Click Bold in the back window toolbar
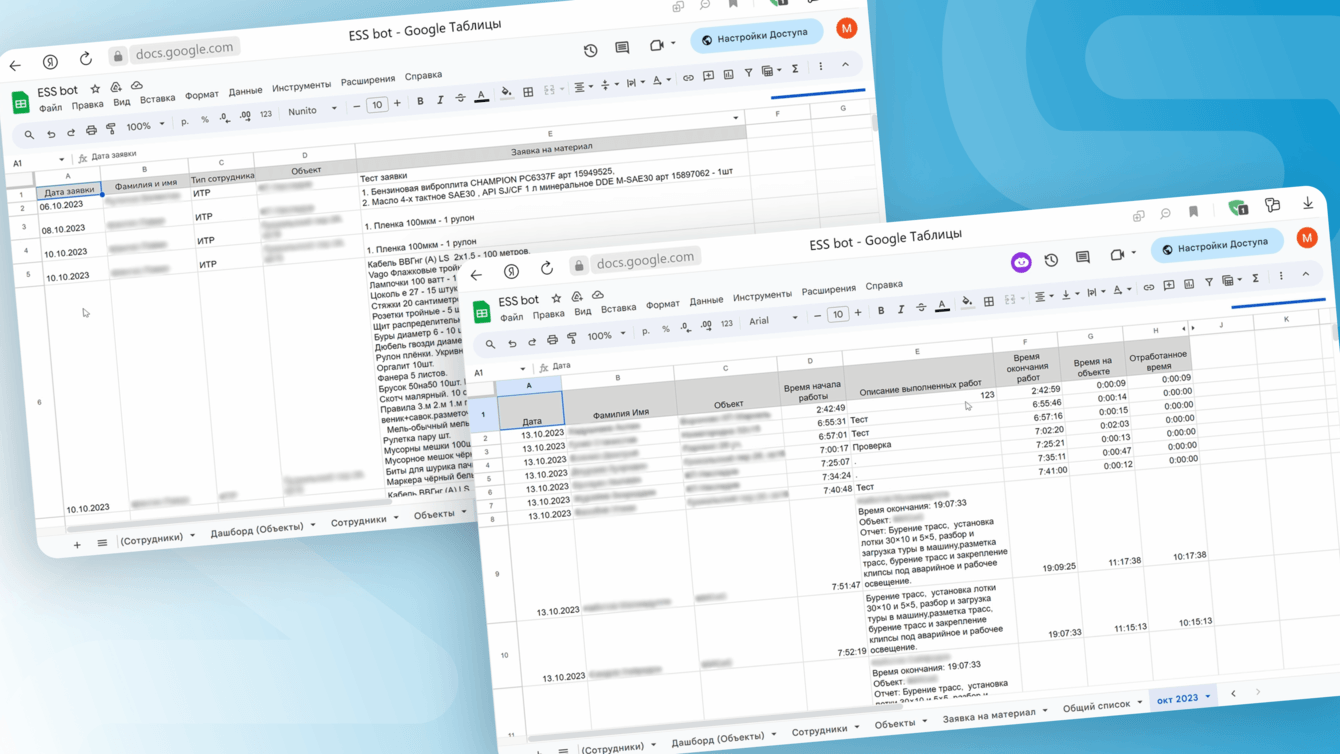This screenshot has height=754, width=1340. pos(420,101)
